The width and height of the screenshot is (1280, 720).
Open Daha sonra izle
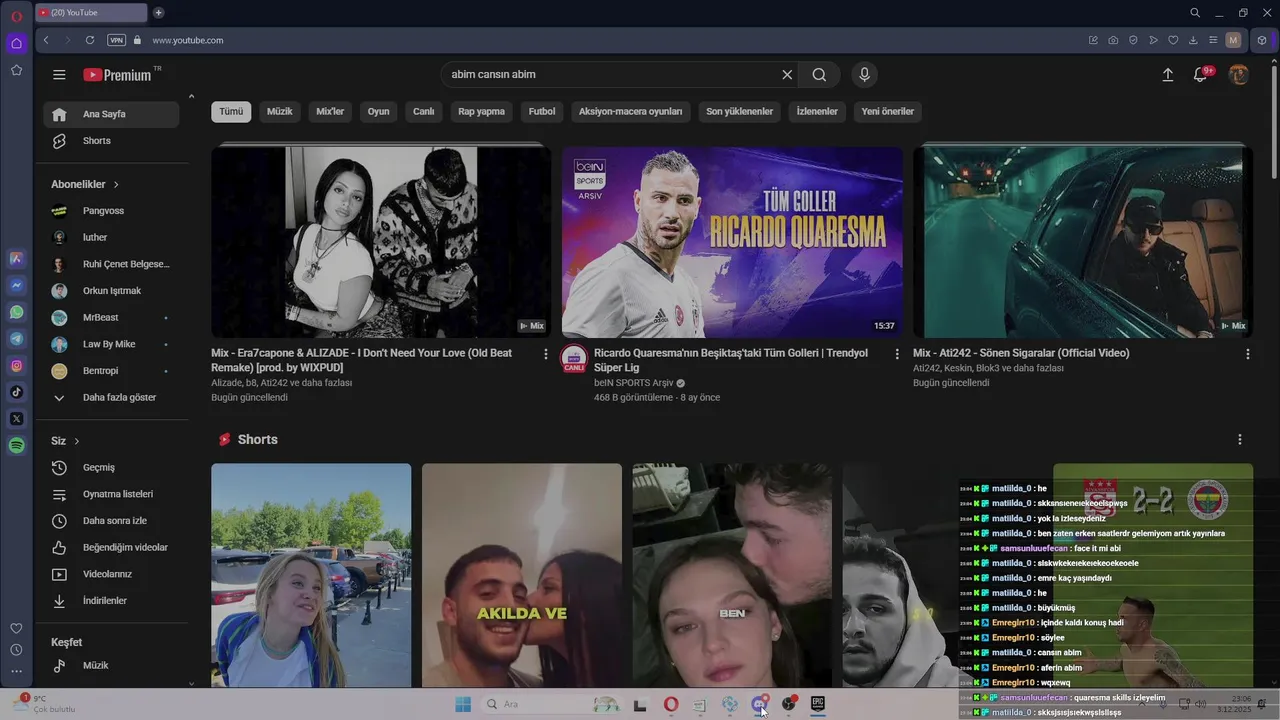click(111, 521)
